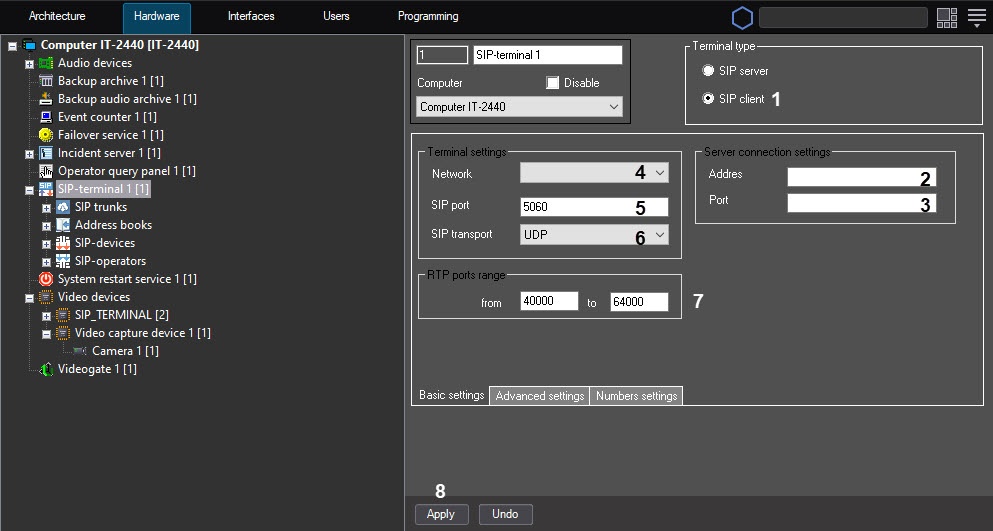The image size is (993, 531).
Task: Click the Audio devices tree icon
Action: (46, 63)
